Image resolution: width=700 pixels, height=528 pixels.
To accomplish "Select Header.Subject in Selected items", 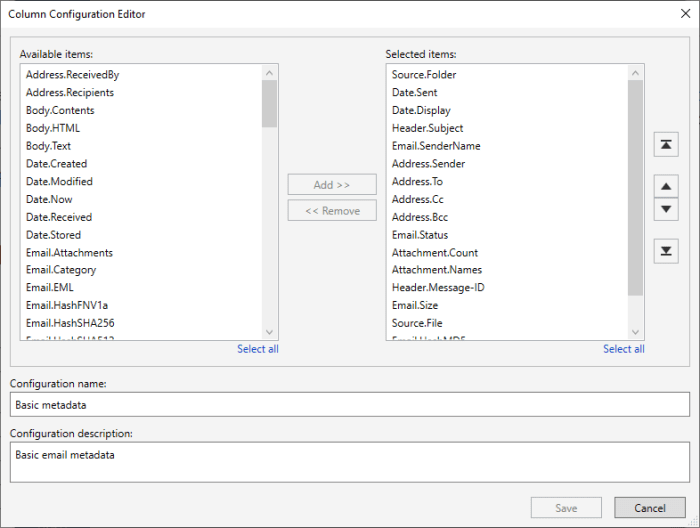I will [427, 128].
